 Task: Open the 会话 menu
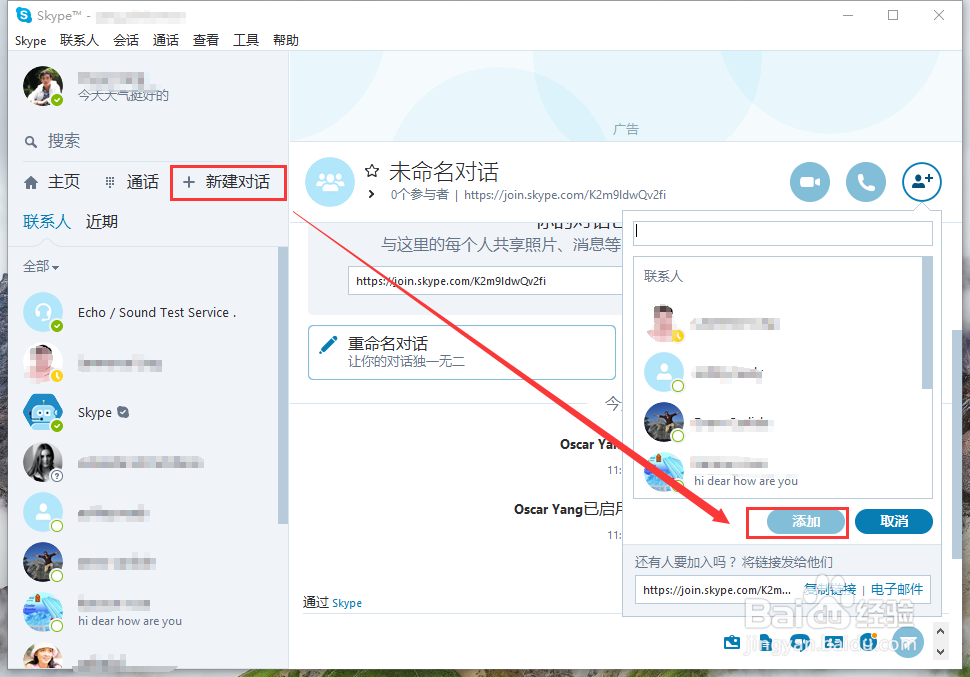point(126,40)
